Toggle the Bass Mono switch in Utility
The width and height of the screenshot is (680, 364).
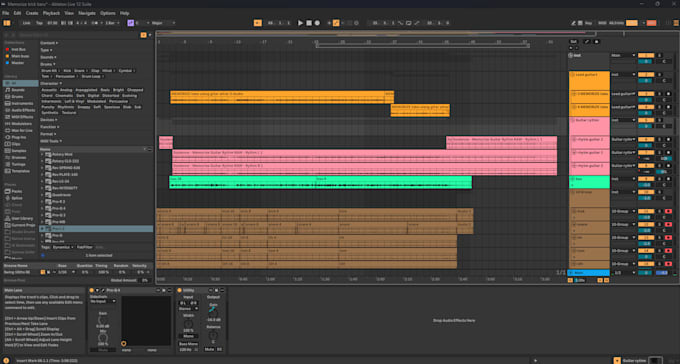(188, 344)
